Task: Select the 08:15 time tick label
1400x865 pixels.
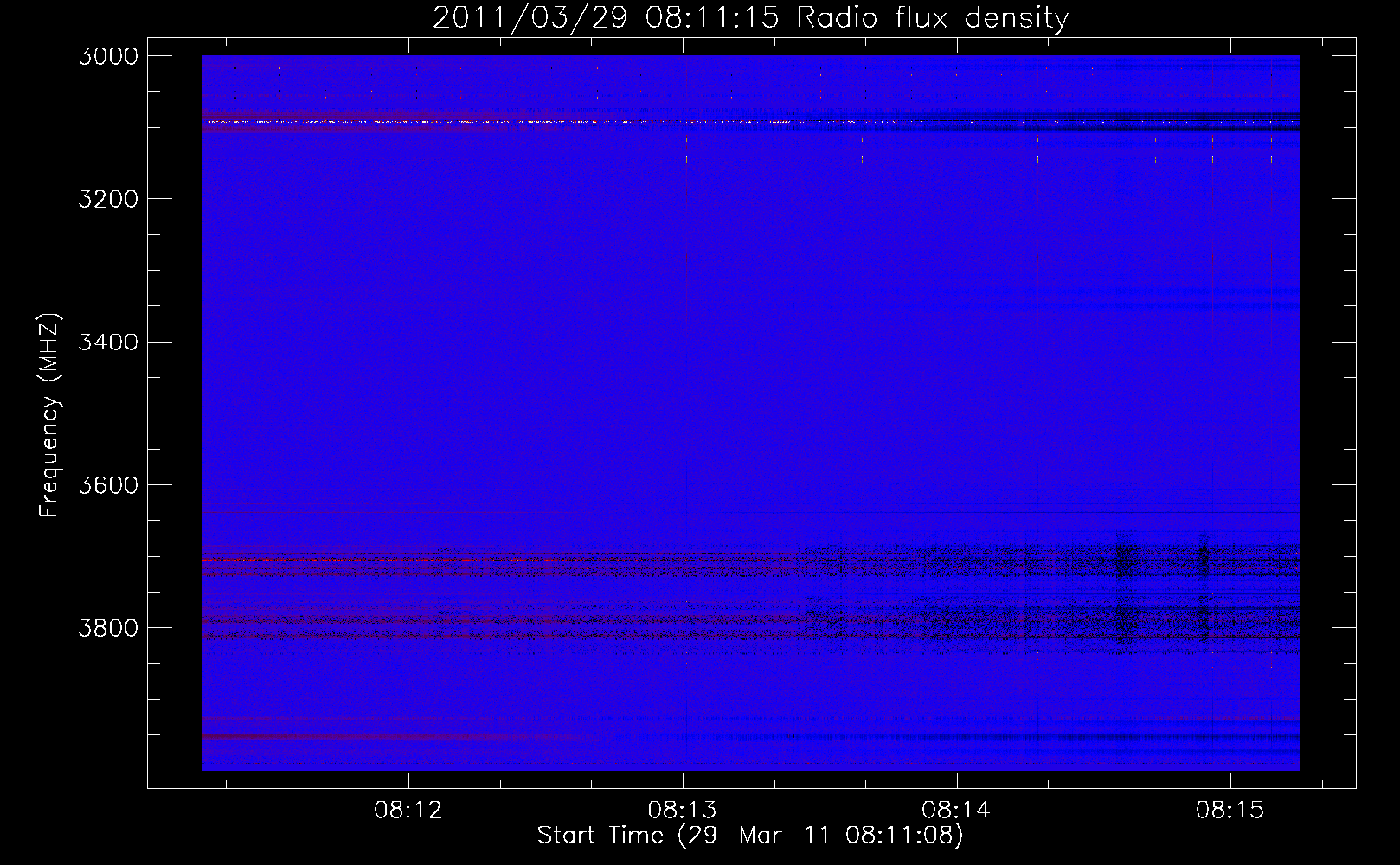Action: [x=1230, y=810]
